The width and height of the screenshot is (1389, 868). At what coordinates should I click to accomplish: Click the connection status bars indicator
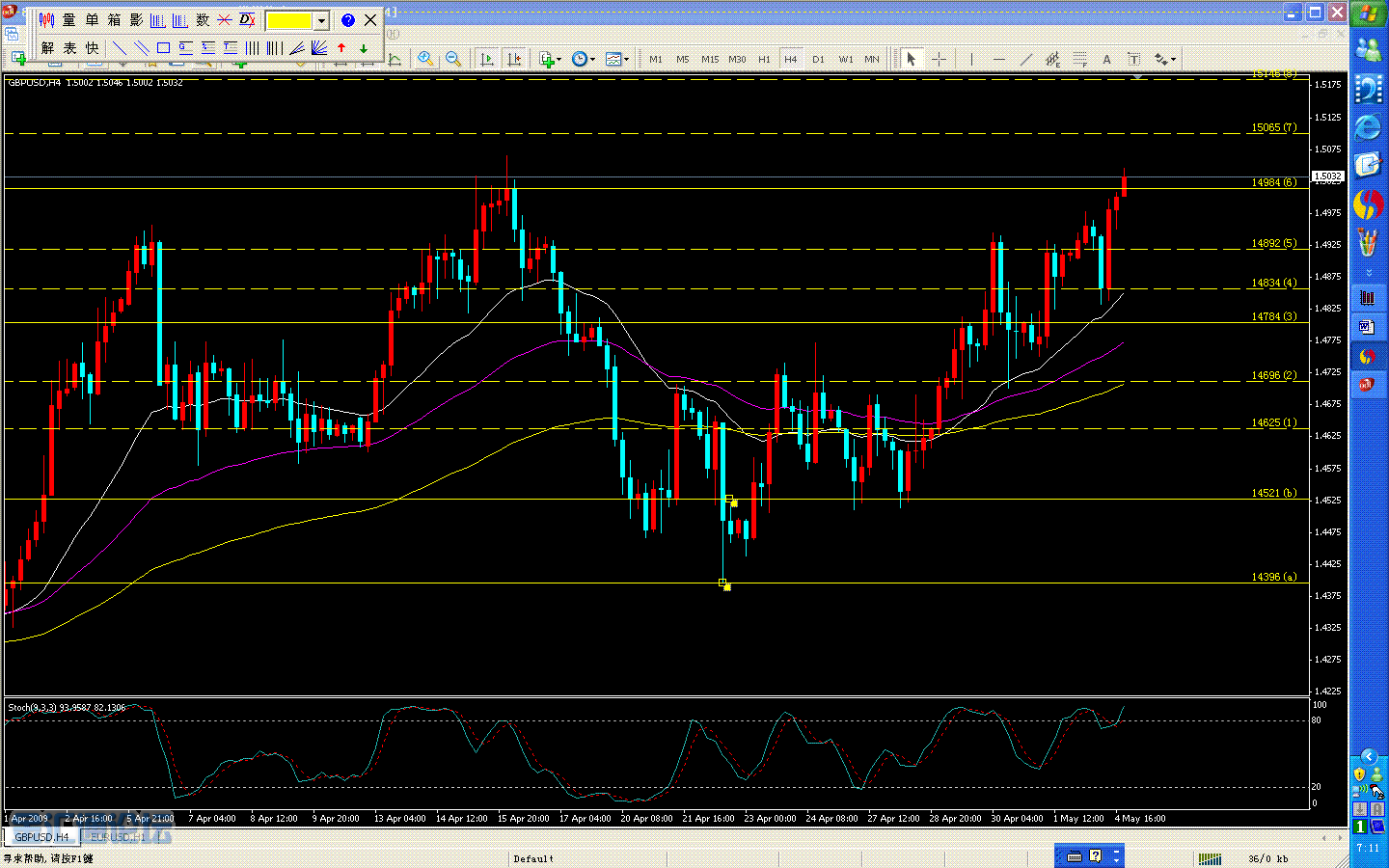[x=1210, y=858]
